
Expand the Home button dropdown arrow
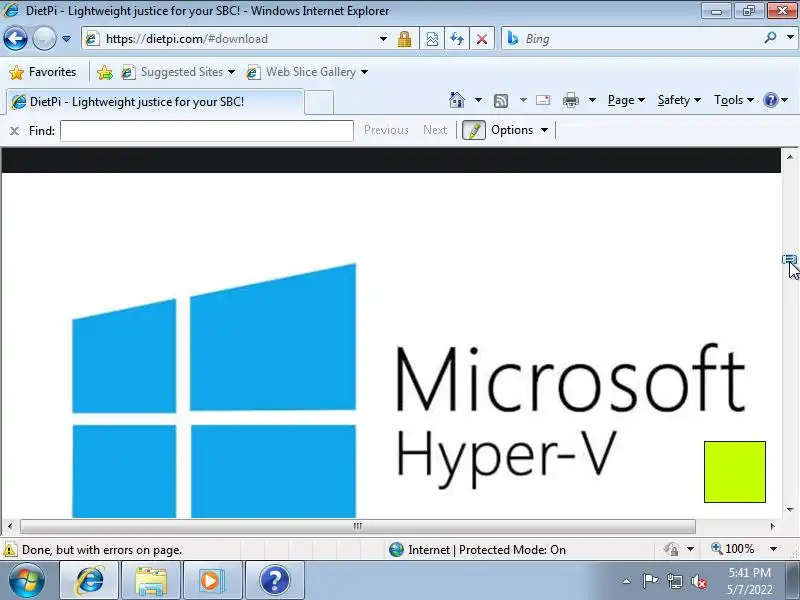coord(478,100)
